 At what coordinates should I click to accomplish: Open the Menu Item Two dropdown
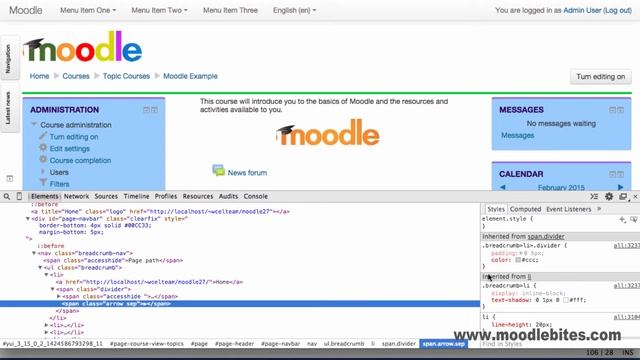pyautogui.click(x=159, y=10)
